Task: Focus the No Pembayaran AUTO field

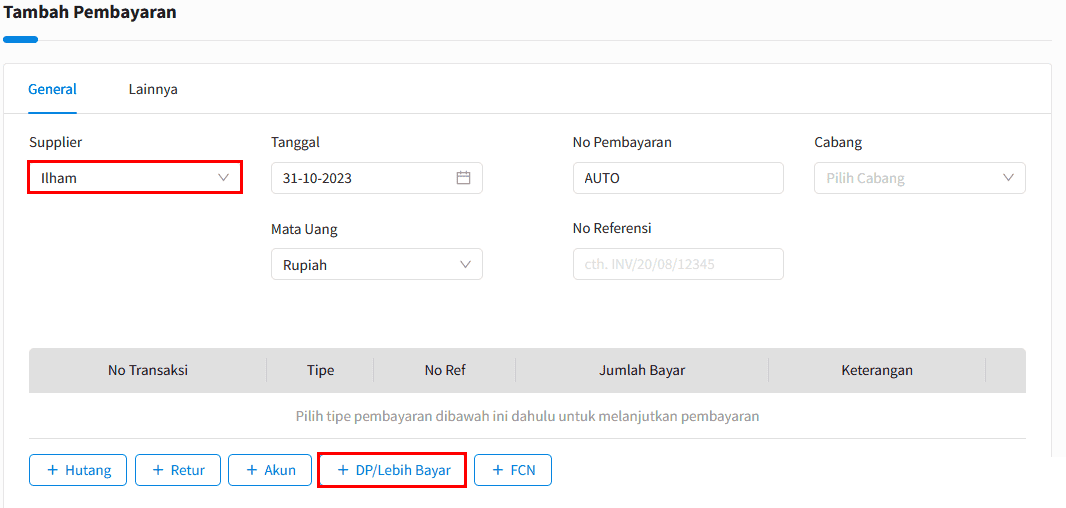Action: (x=678, y=178)
